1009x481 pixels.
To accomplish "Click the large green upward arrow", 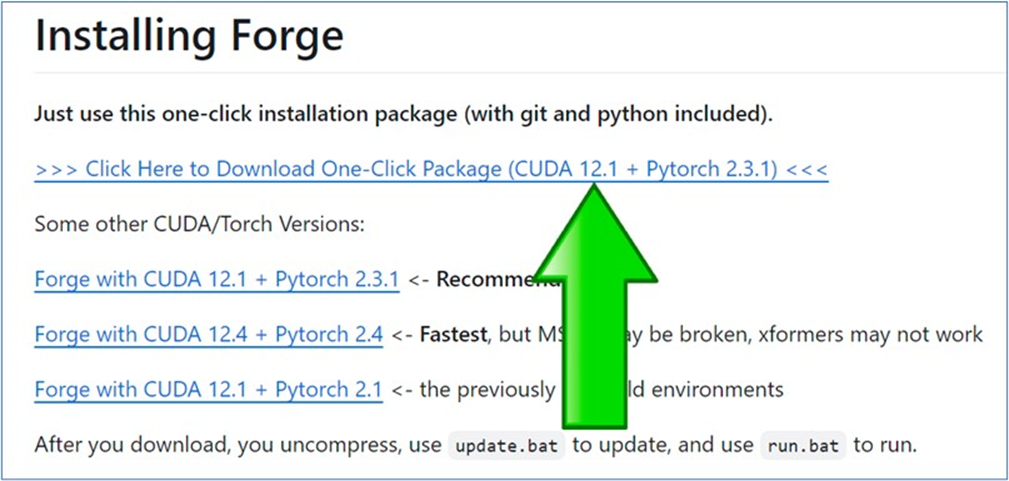I will [596, 300].
